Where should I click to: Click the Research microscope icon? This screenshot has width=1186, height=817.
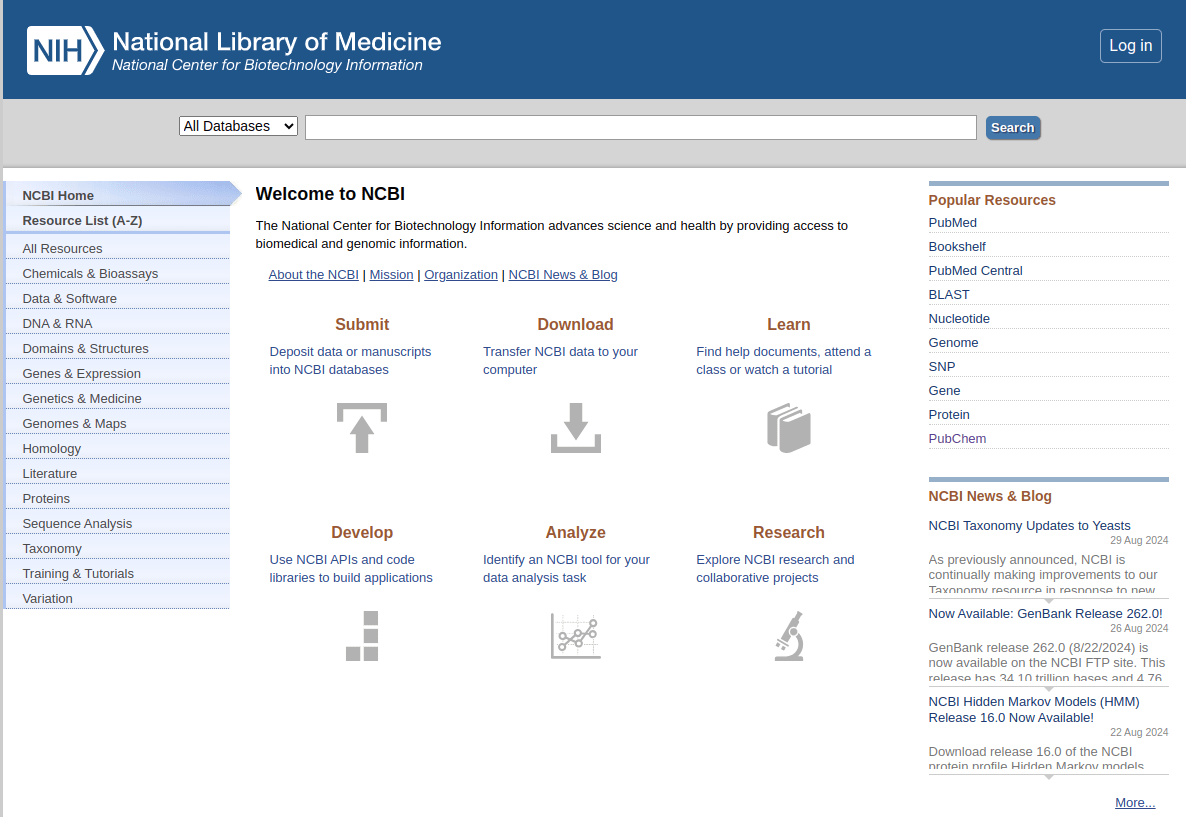click(x=789, y=636)
